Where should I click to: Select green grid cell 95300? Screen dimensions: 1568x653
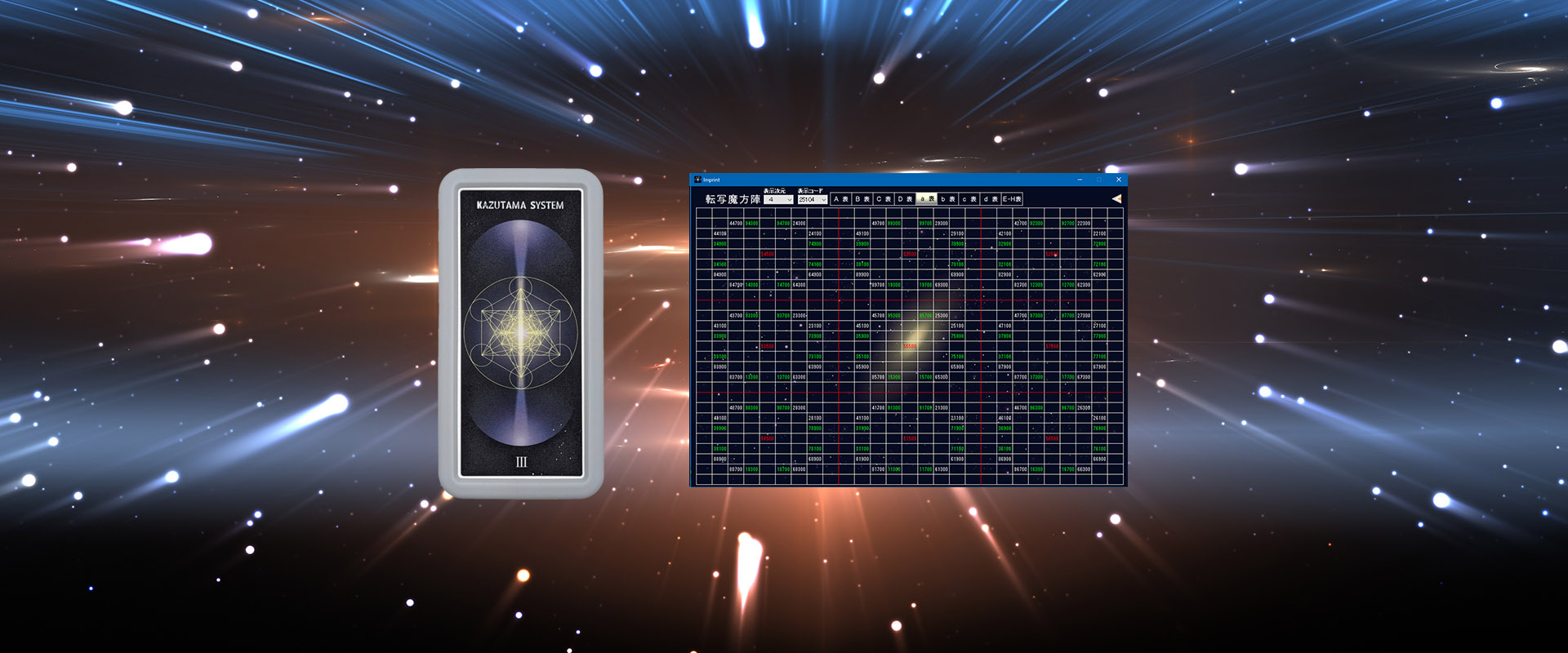[x=894, y=315]
